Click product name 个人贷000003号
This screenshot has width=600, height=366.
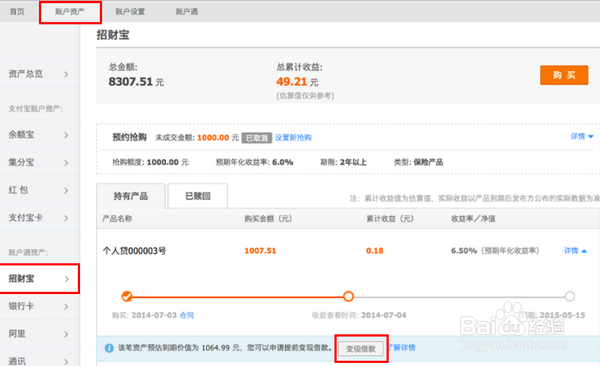click(x=134, y=251)
